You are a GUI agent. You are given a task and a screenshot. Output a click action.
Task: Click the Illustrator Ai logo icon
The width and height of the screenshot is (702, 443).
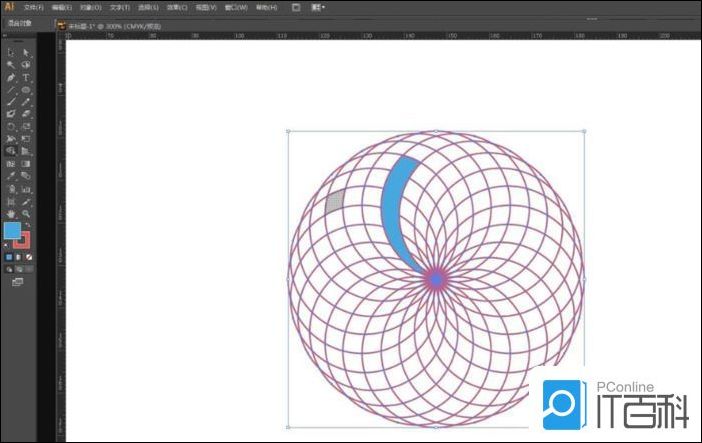click(9, 7)
